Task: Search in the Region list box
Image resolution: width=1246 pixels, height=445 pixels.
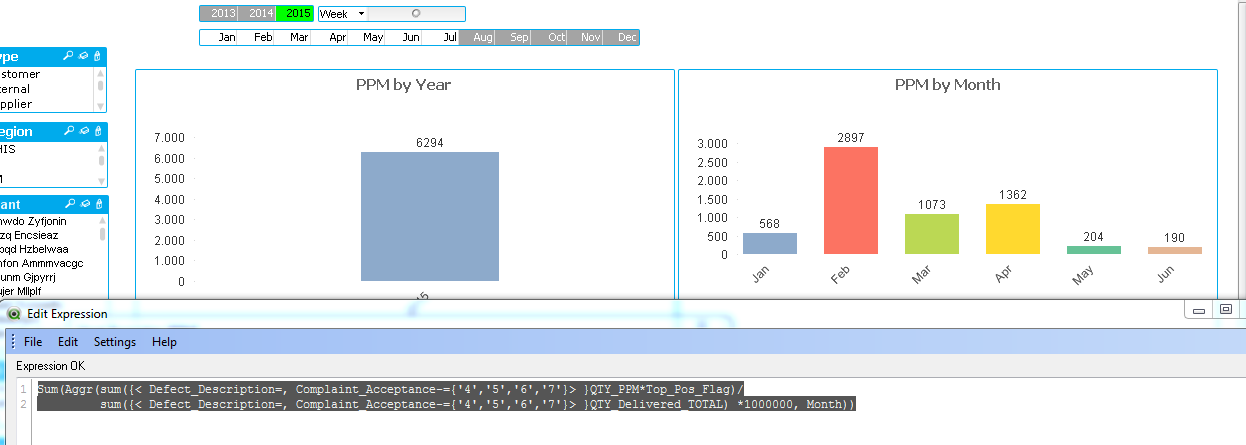Action: (70, 131)
